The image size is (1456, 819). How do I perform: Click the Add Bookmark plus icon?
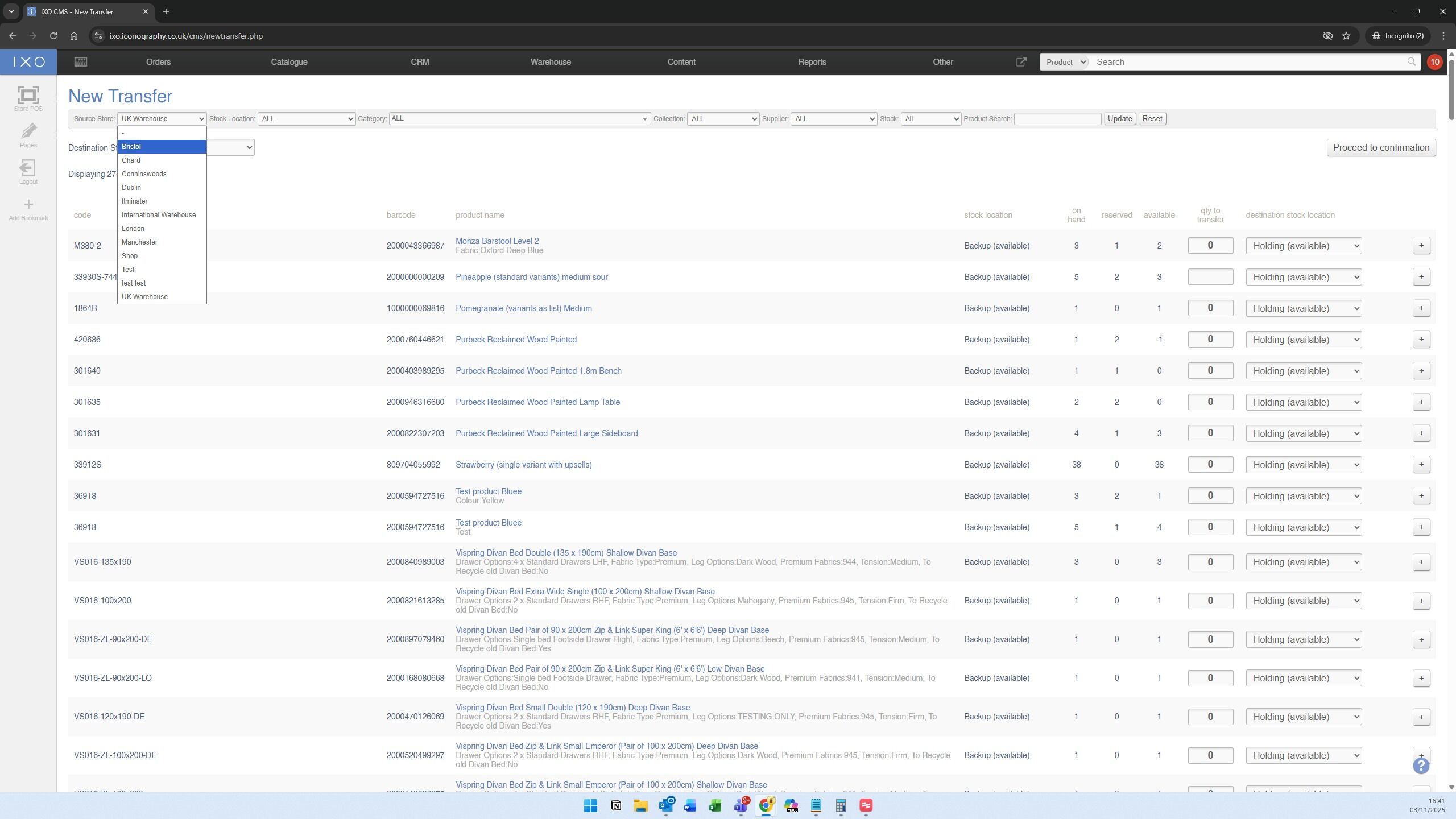tap(28, 204)
